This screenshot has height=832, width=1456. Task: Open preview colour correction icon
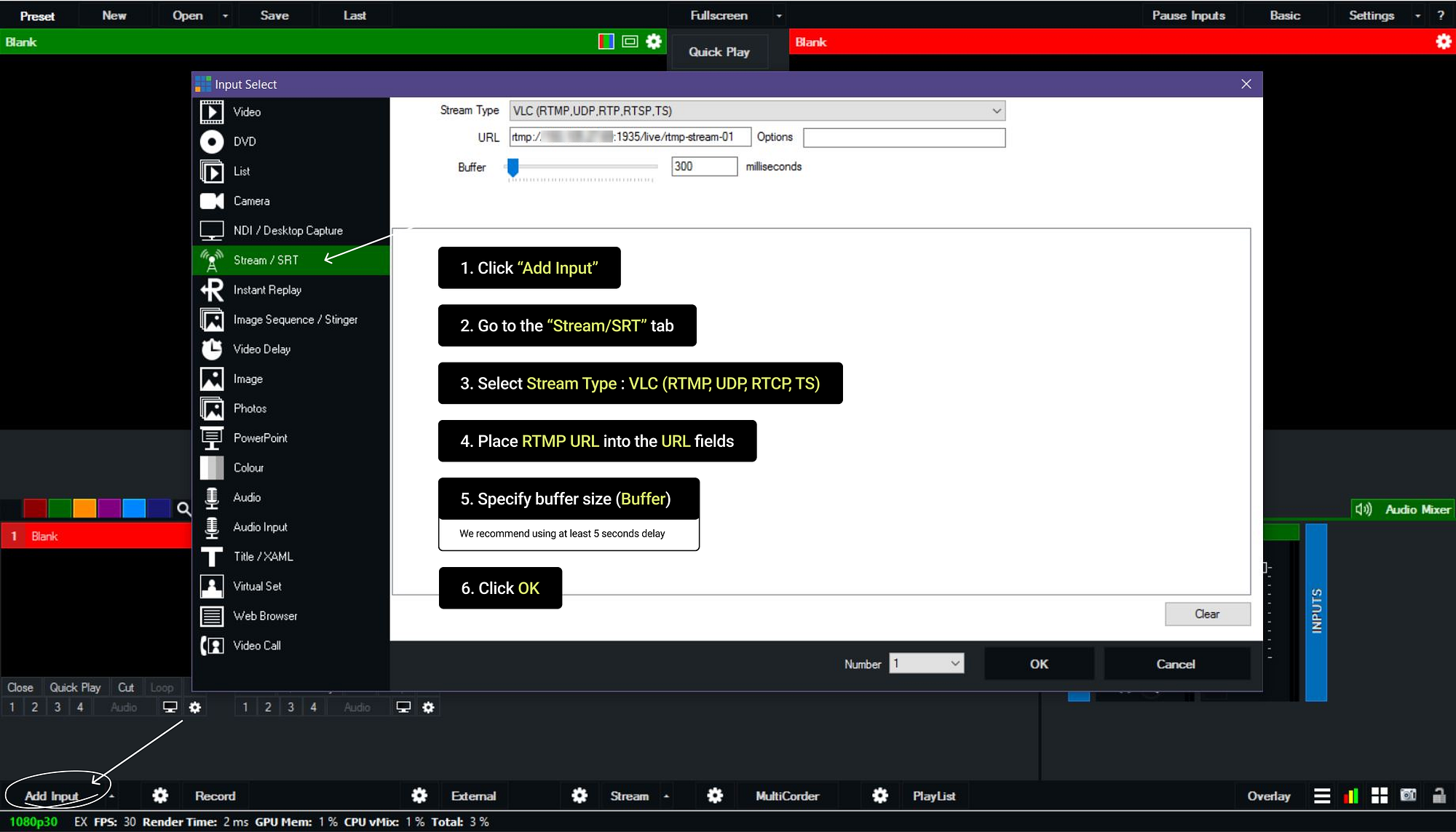point(606,41)
